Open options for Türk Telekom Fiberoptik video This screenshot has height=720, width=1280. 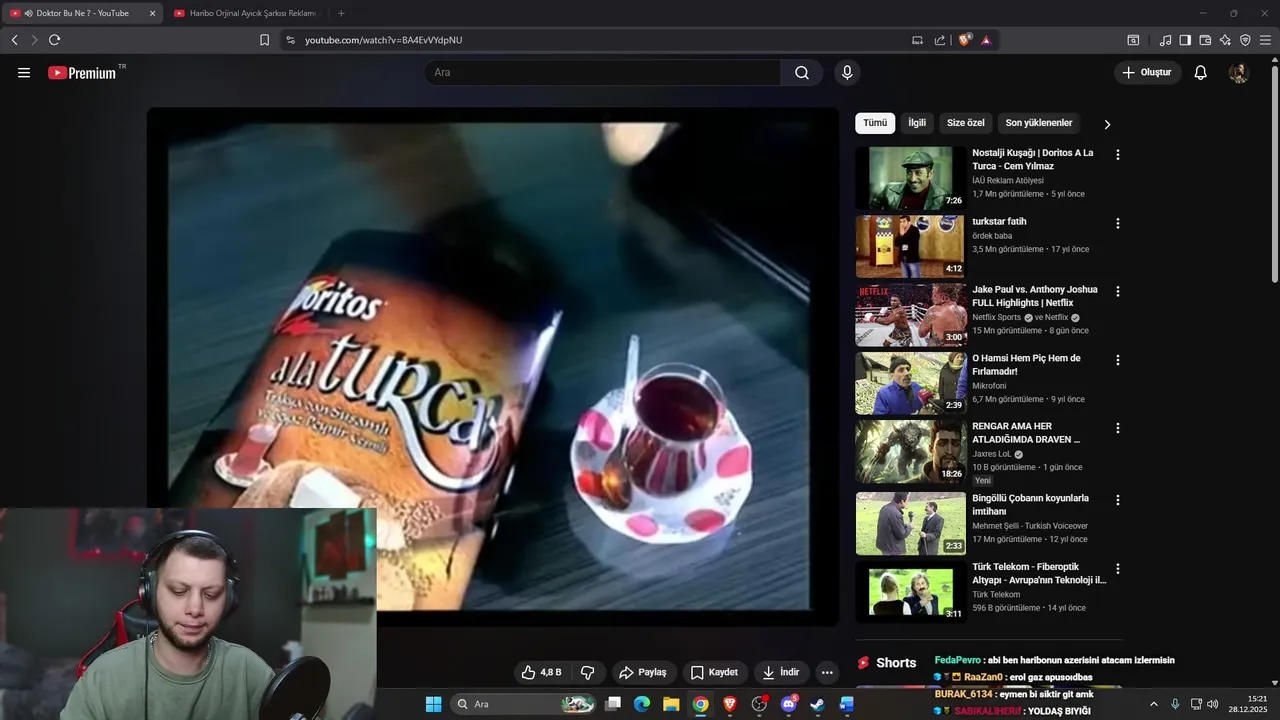coord(1118,568)
